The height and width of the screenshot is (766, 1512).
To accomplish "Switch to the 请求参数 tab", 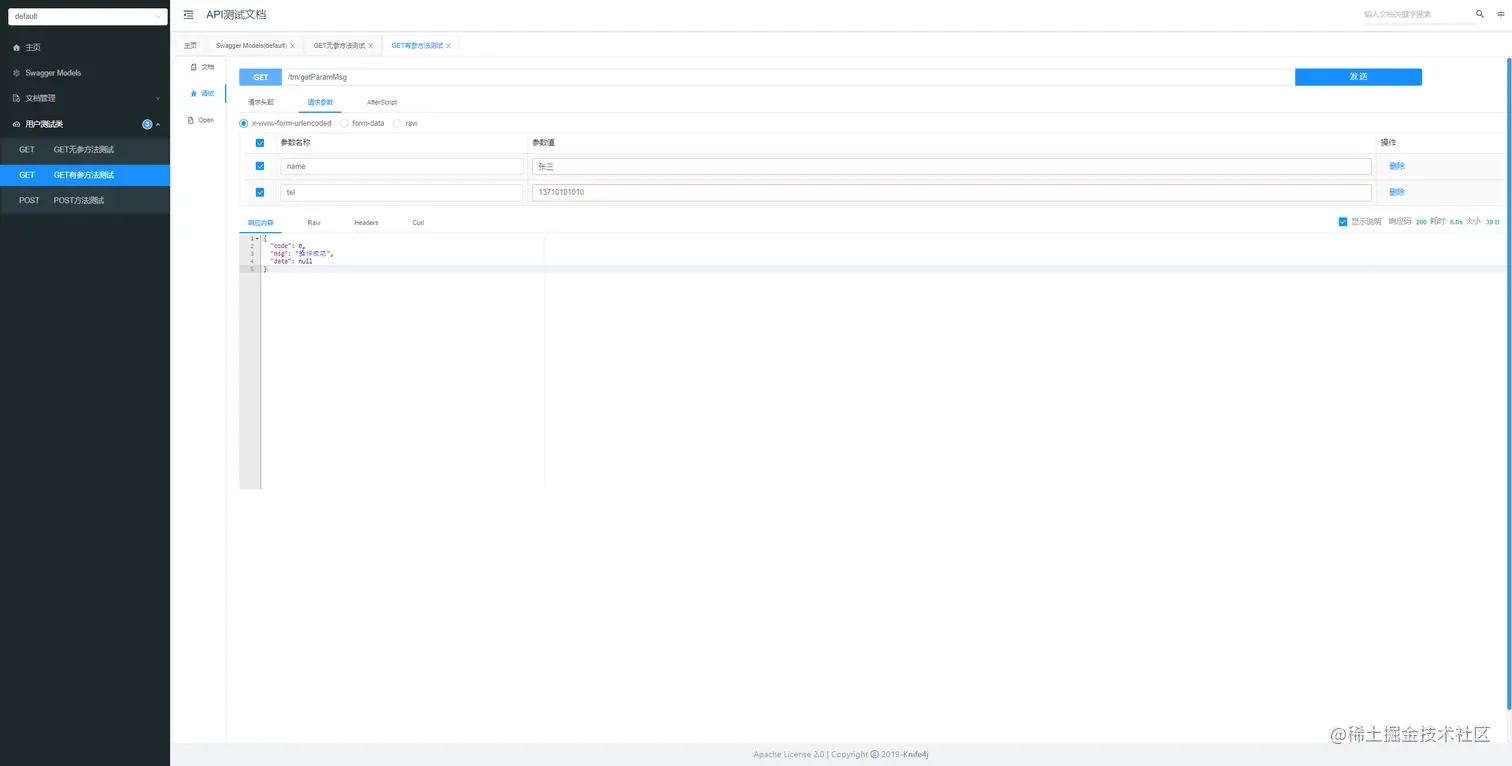I will click(320, 102).
